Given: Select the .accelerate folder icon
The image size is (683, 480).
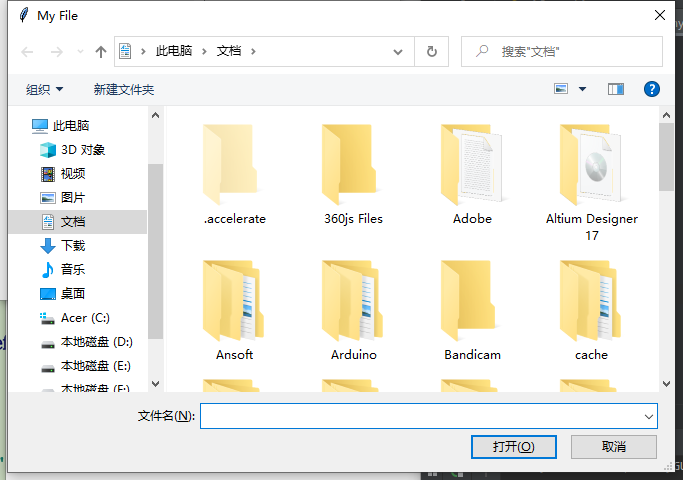Looking at the screenshot, I should 230,165.
